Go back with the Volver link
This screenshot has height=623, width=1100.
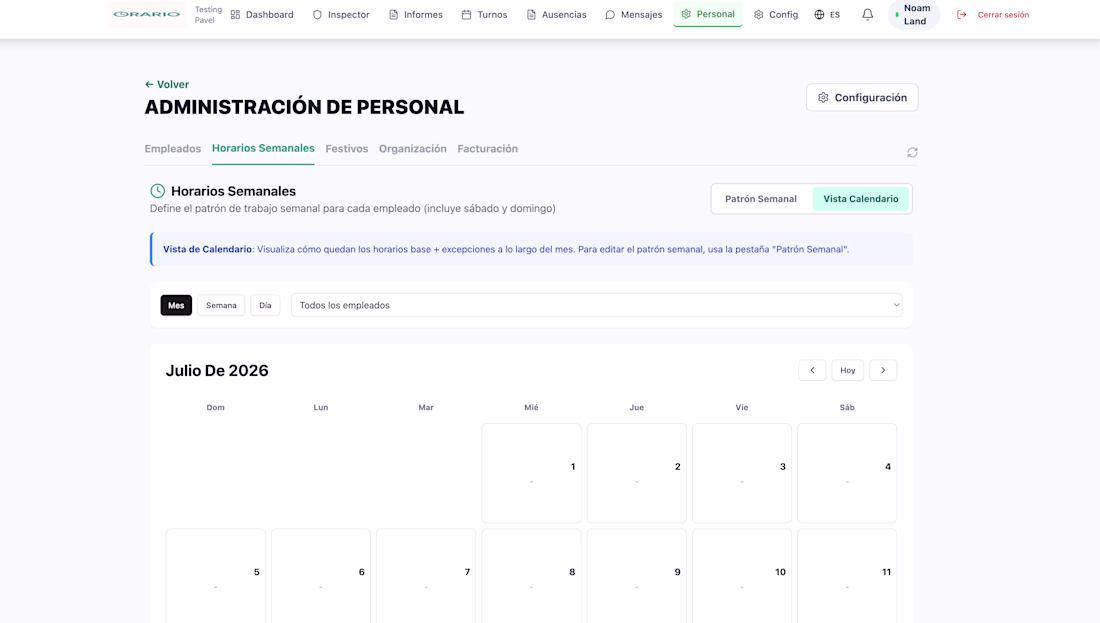click(x=167, y=84)
